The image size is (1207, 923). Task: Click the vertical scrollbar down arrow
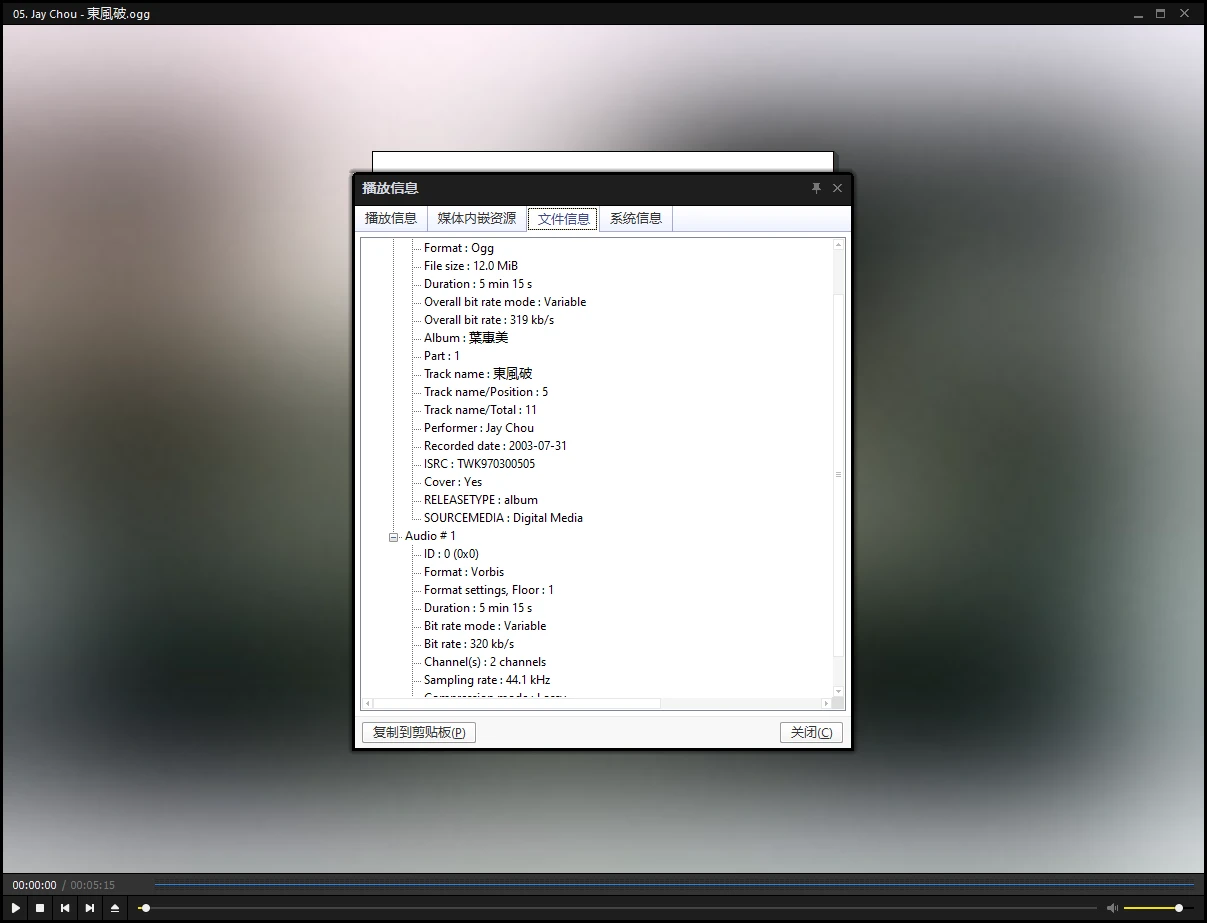839,691
